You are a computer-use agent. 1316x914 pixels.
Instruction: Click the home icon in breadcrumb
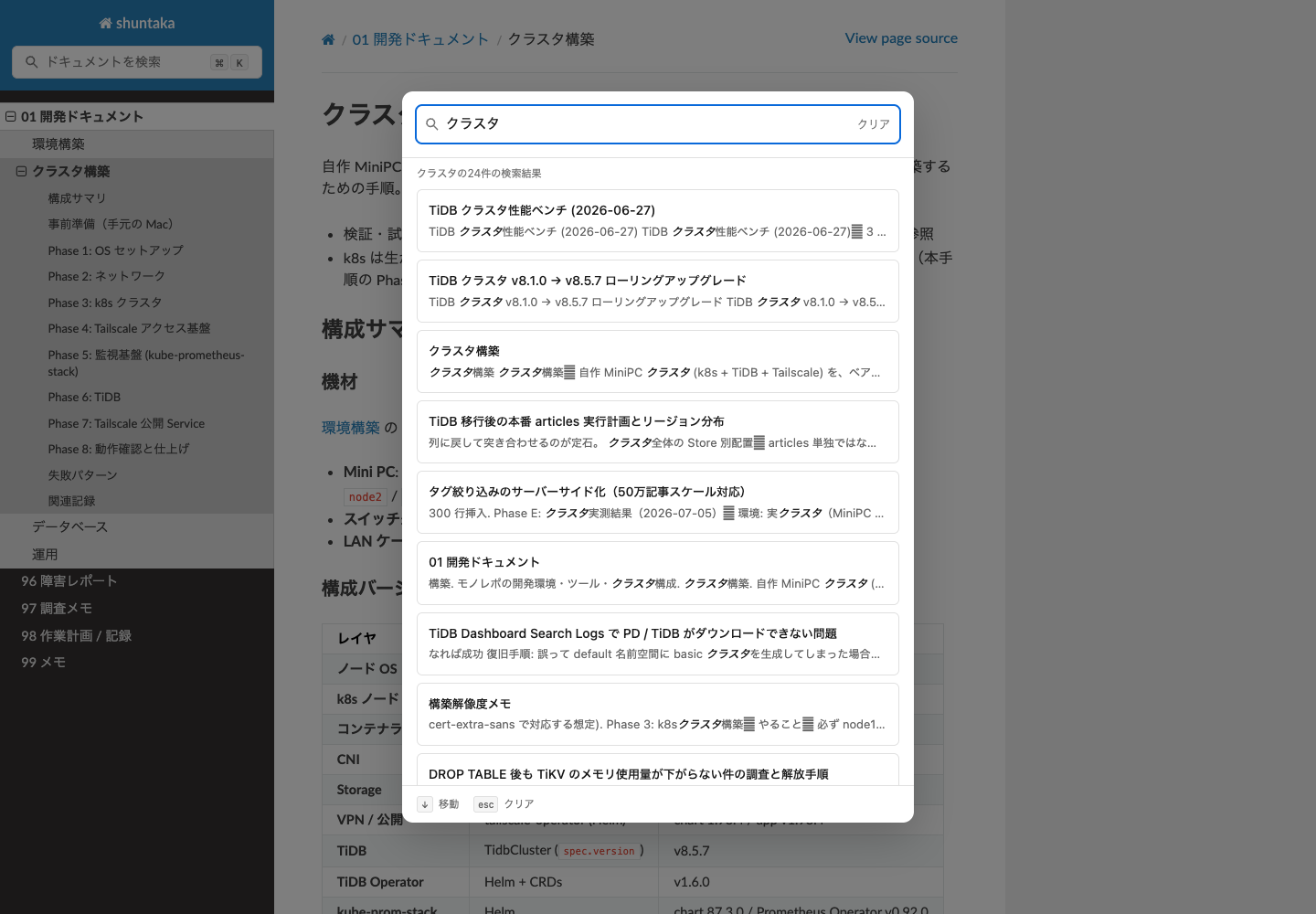pos(328,39)
